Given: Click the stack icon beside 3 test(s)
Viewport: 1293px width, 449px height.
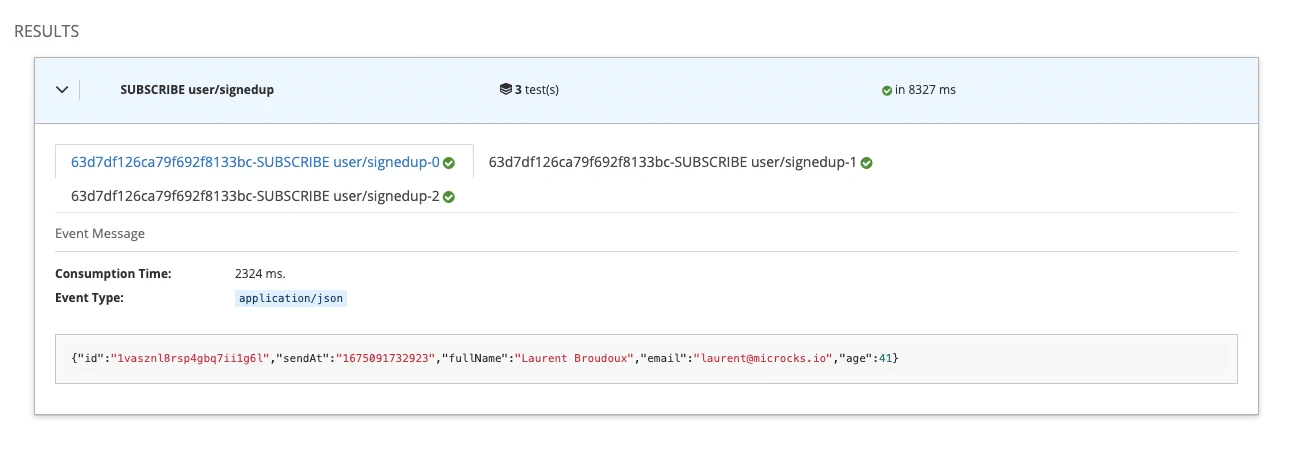Looking at the screenshot, I should point(505,90).
